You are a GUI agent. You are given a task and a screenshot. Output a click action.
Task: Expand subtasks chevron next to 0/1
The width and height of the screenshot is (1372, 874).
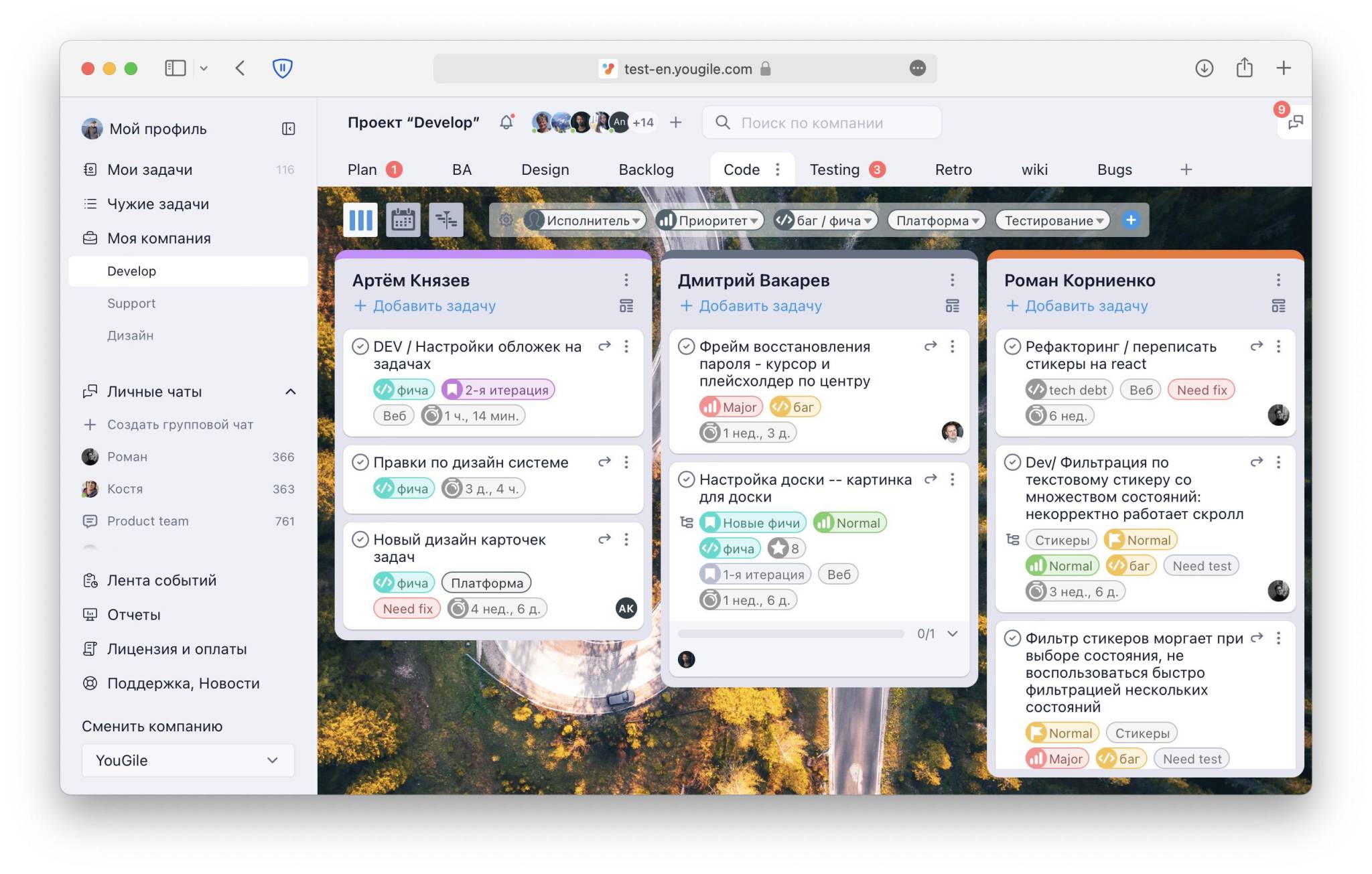tap(953, 634)
